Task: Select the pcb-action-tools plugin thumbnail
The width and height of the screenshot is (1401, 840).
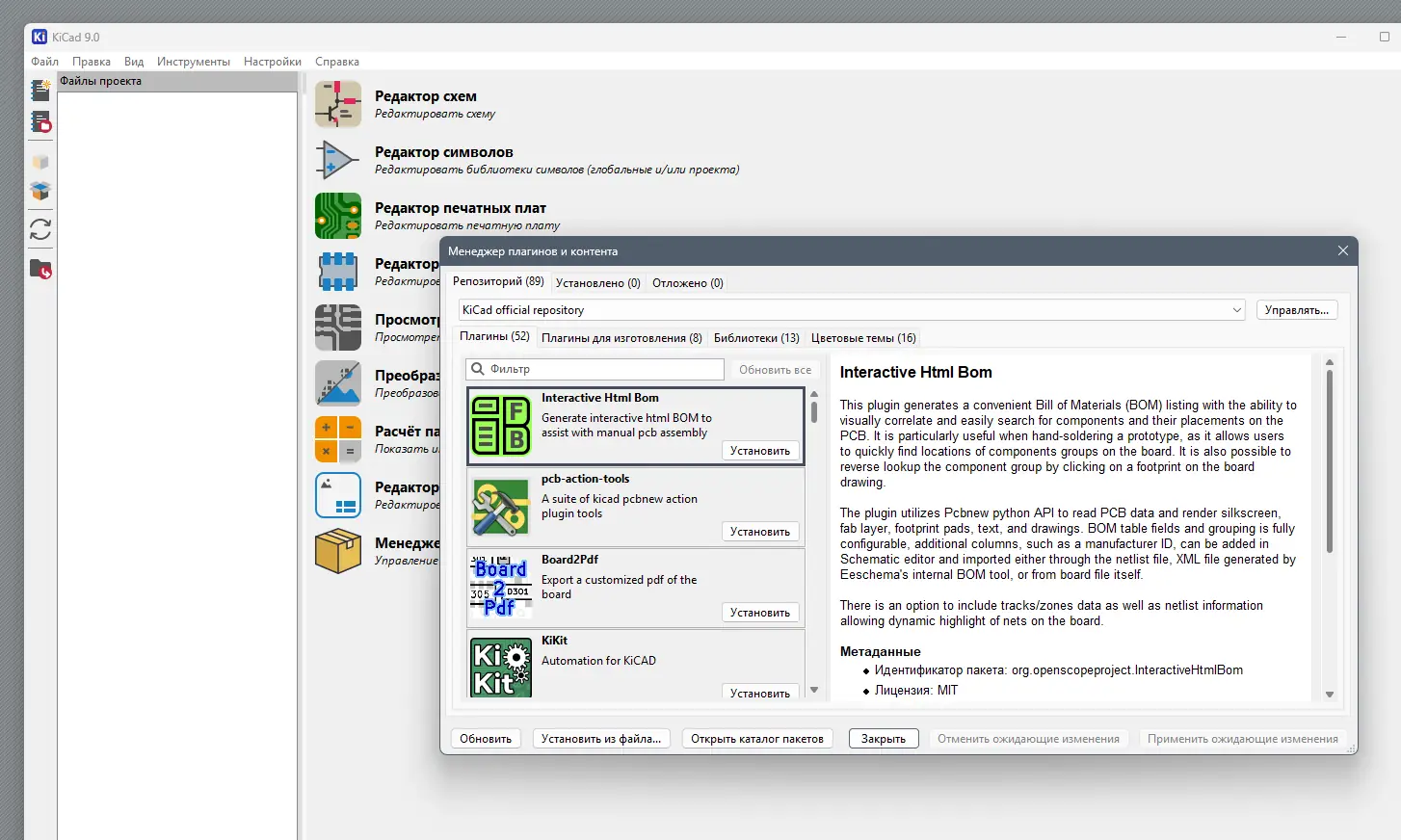Action: point(501,506)
